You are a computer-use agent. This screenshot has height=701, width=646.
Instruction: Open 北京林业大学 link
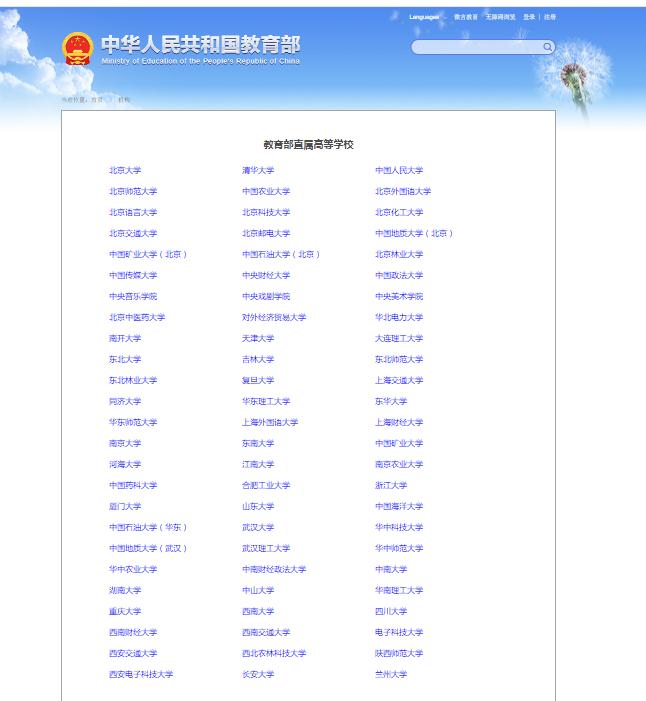point(399,254)
